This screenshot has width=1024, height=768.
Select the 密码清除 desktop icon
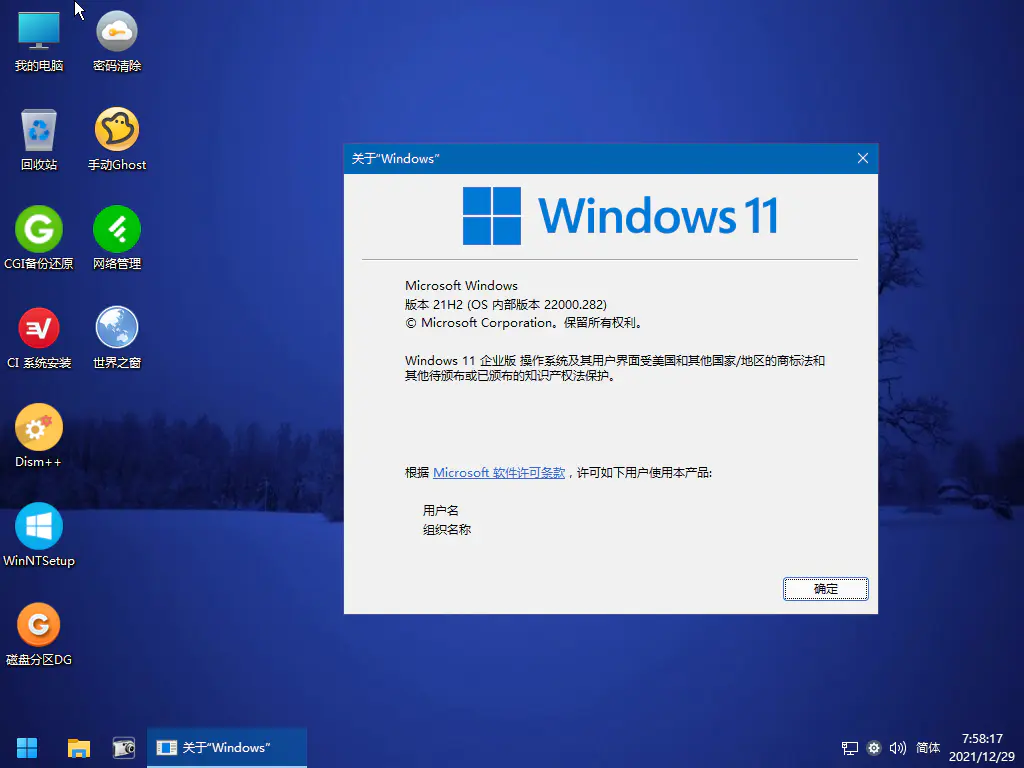click(117, 32)
